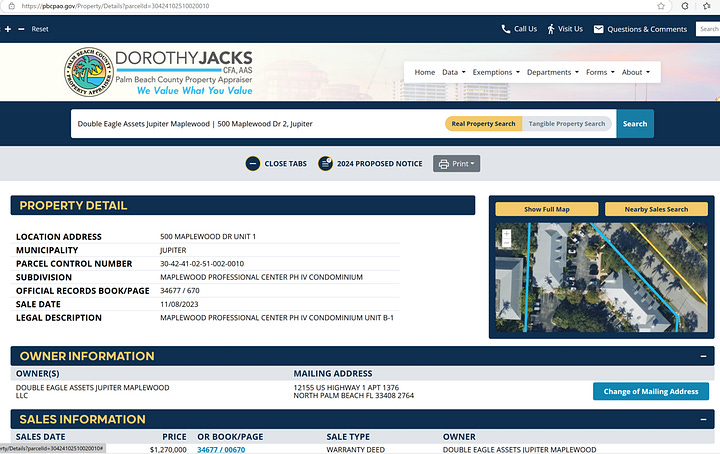720x454 pixels.
Task: Select Real Property Search toggle
Action: [483, 123]
